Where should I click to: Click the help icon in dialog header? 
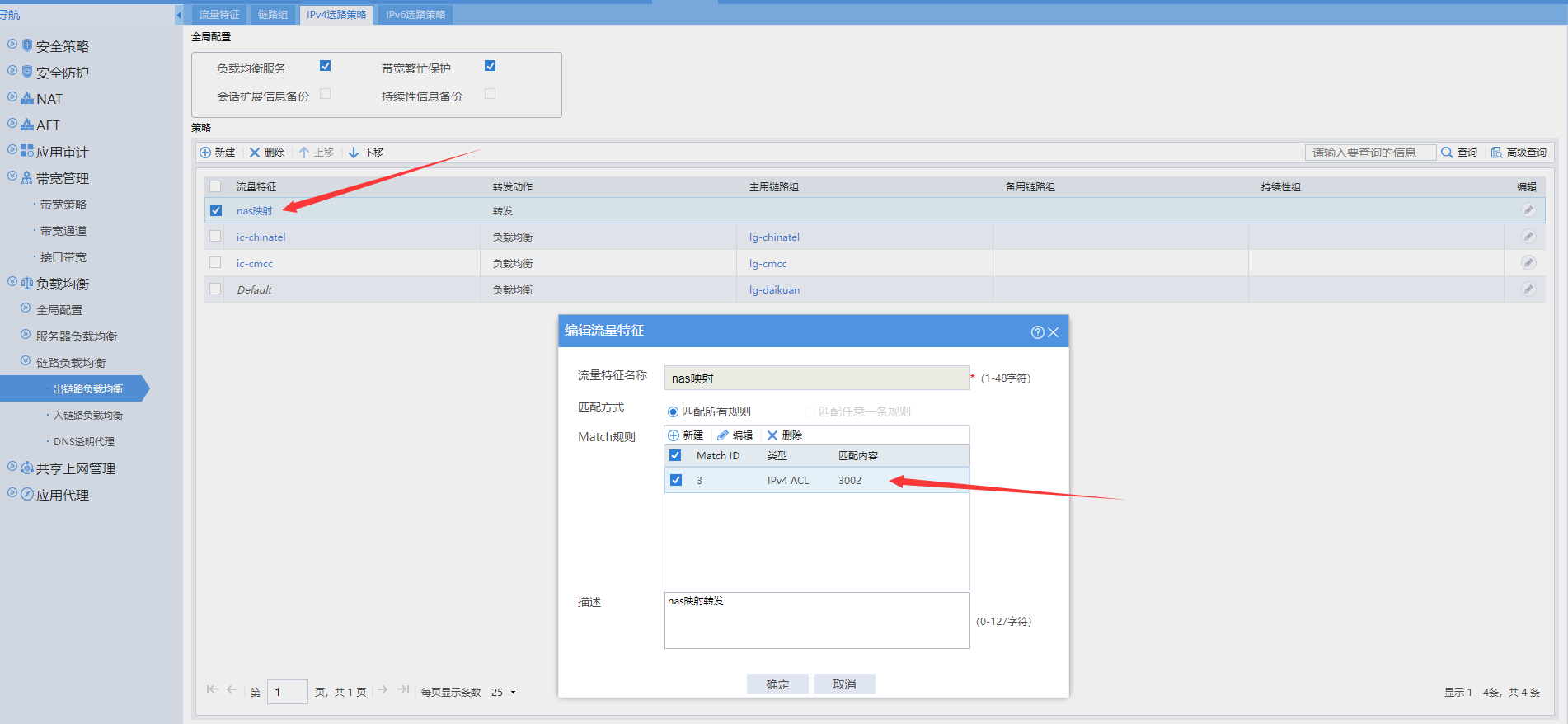(1037, 332)
